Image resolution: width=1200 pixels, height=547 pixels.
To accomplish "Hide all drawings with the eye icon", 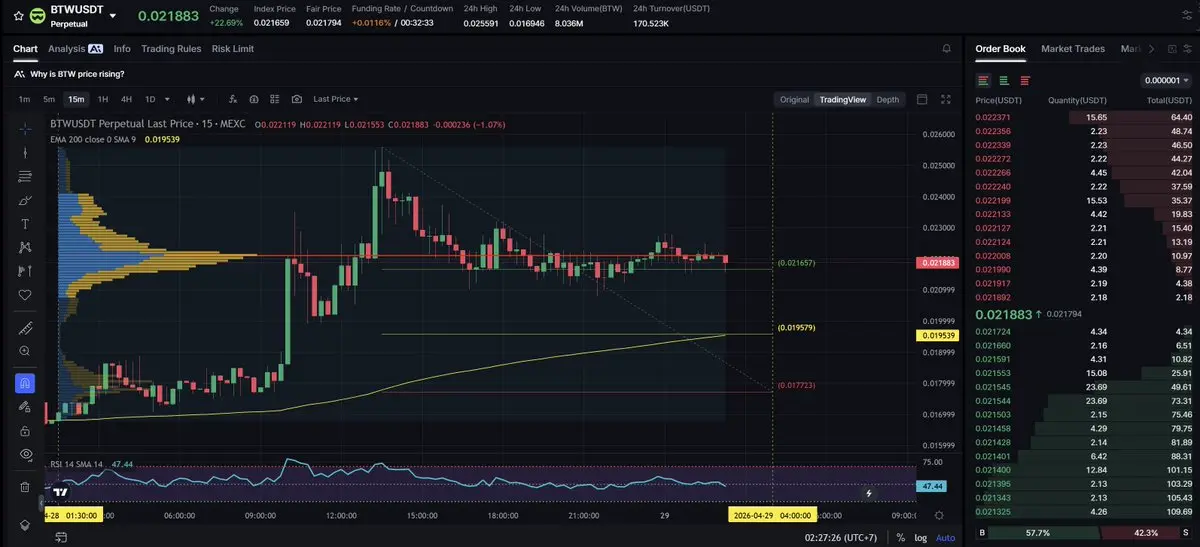I will coord(25,454).
